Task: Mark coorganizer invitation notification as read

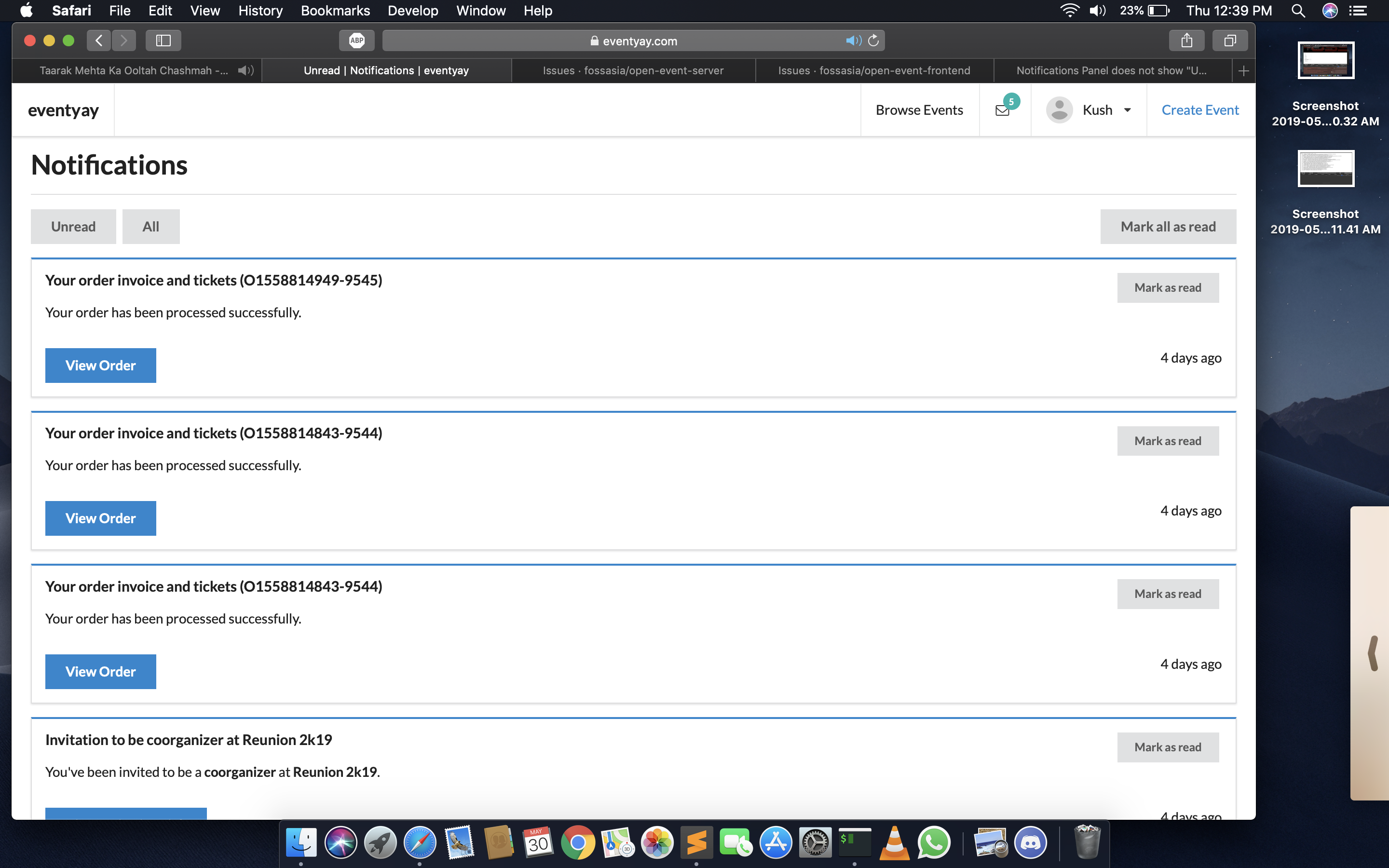Action: pyautogui.click(x=1168, y=747)
